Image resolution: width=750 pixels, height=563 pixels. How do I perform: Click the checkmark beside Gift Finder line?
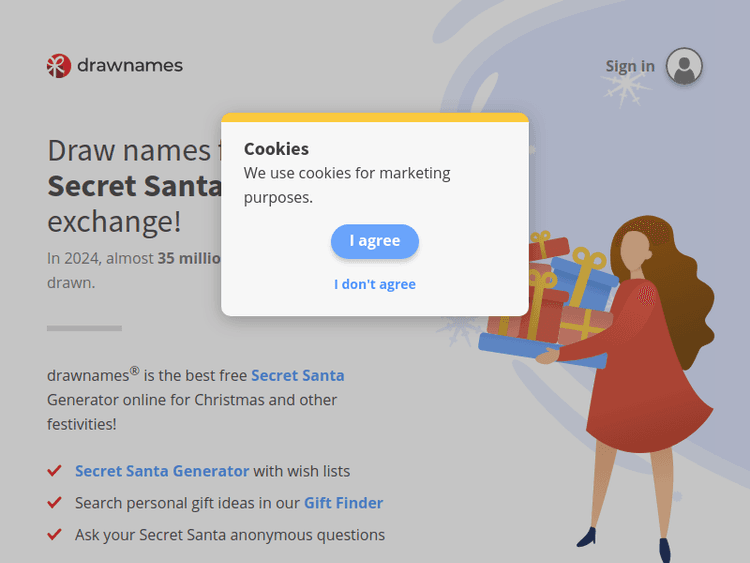54,503
